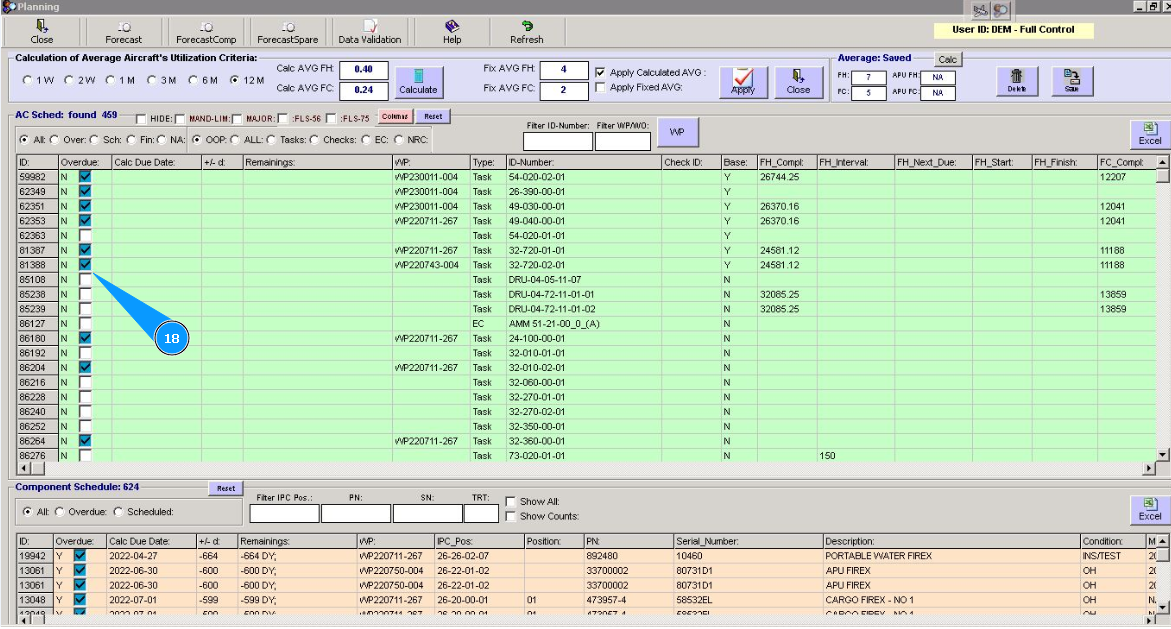This screenshot has width=1171, height=629.
Task: Click the Calculate button with calculator icon
Action: [x=418, y=81]
